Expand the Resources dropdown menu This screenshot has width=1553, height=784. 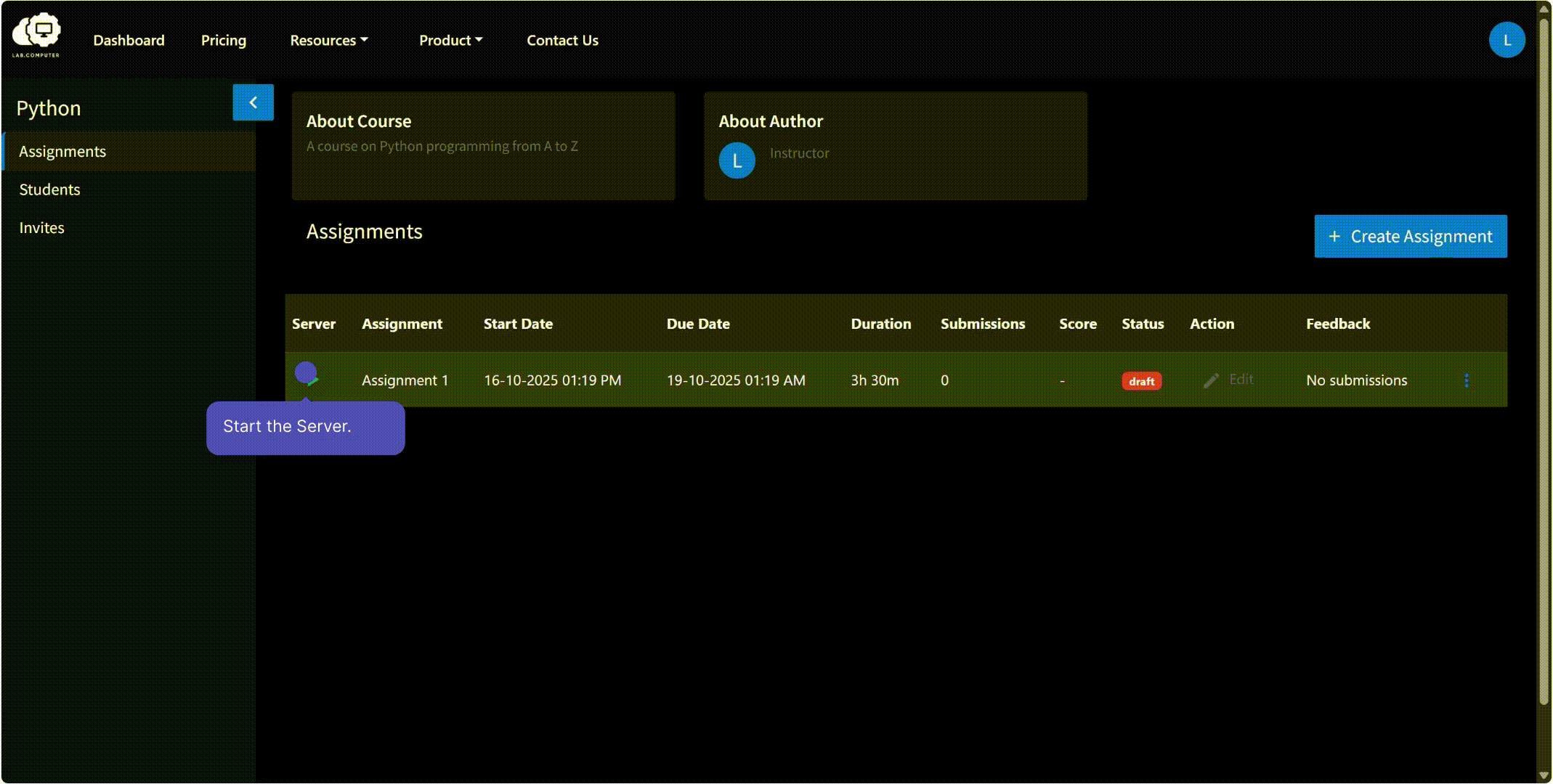pyautogui.click(x=329, y=41)
